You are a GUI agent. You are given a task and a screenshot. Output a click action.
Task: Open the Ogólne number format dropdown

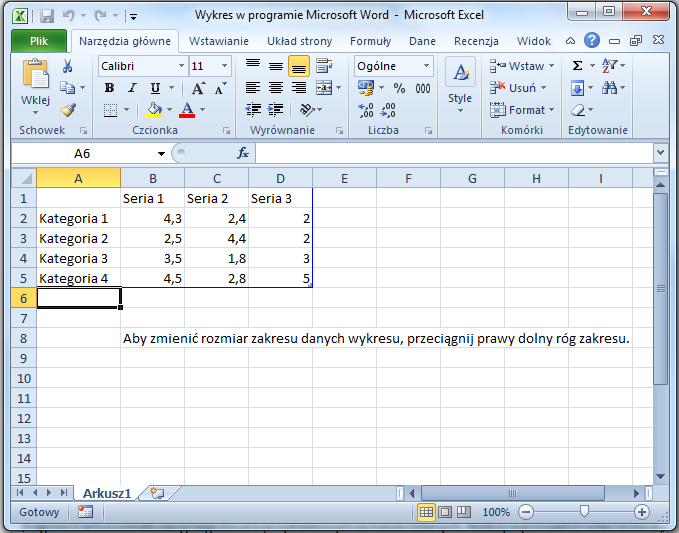coord(427,66)
